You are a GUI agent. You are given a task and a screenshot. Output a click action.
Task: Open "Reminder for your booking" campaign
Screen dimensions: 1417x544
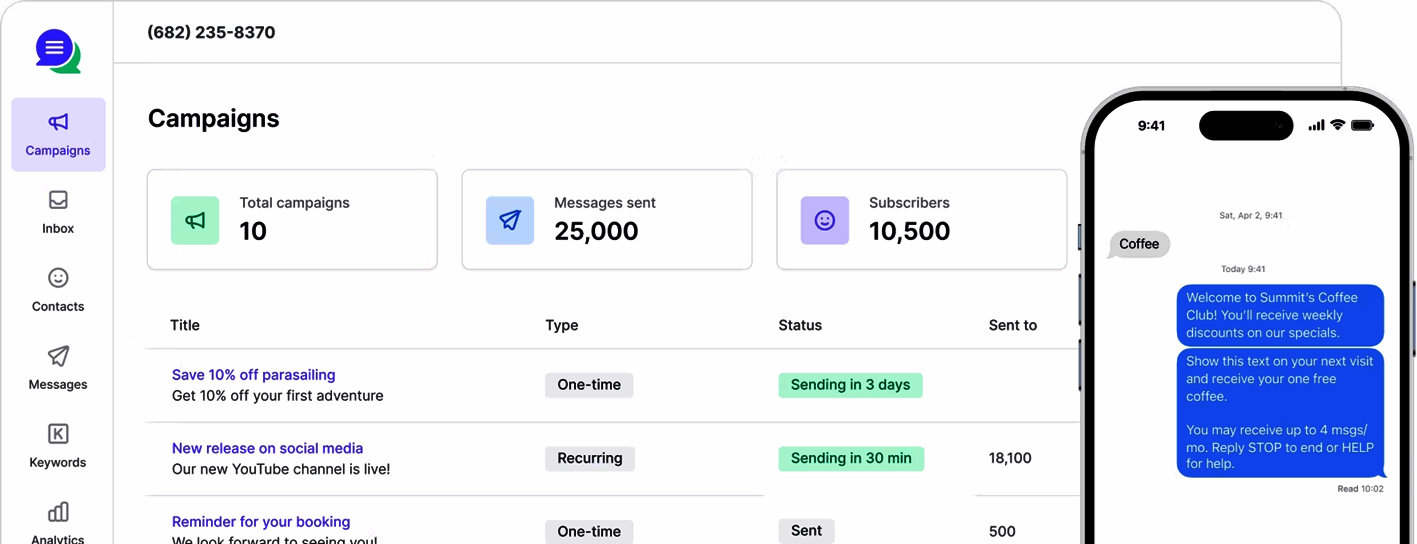tap(261, 522)
